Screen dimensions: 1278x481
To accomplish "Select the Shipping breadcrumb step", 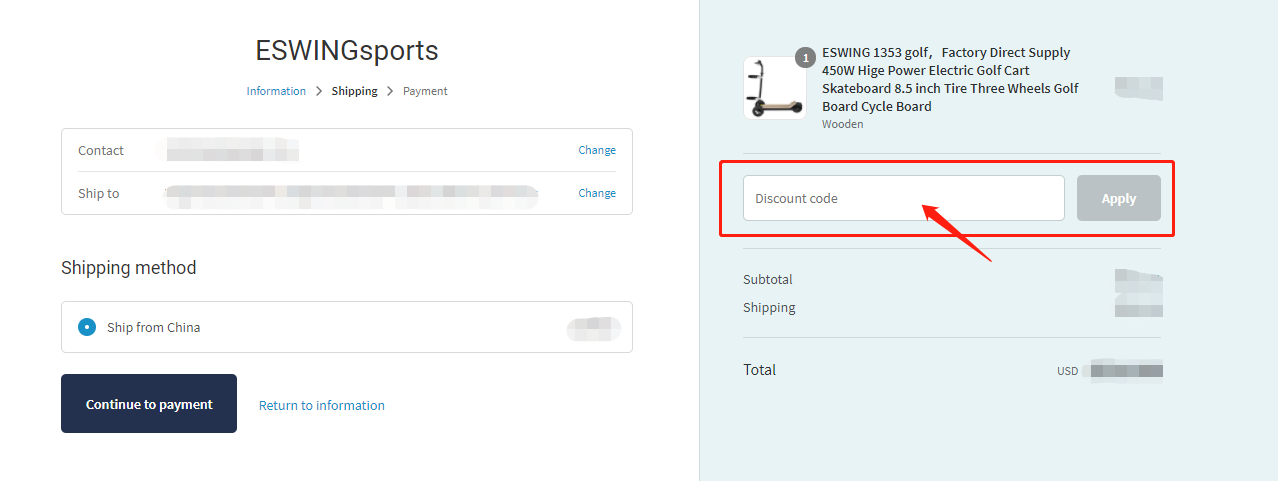I will pos(355,91).
